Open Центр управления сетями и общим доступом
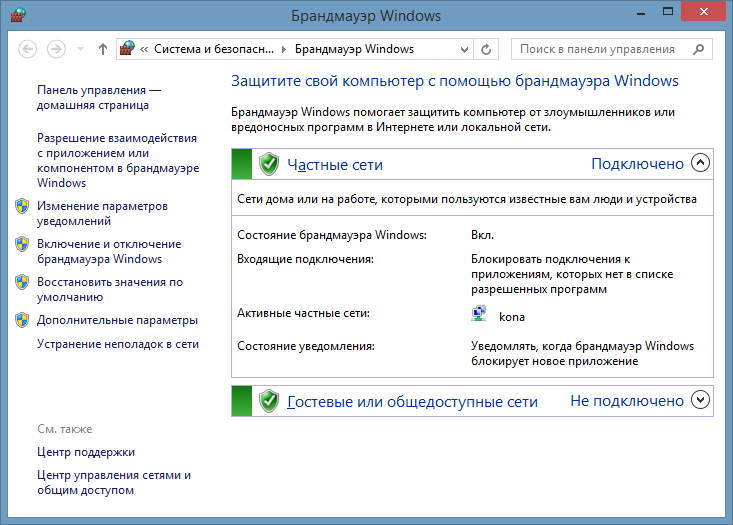 click(114, 482)
